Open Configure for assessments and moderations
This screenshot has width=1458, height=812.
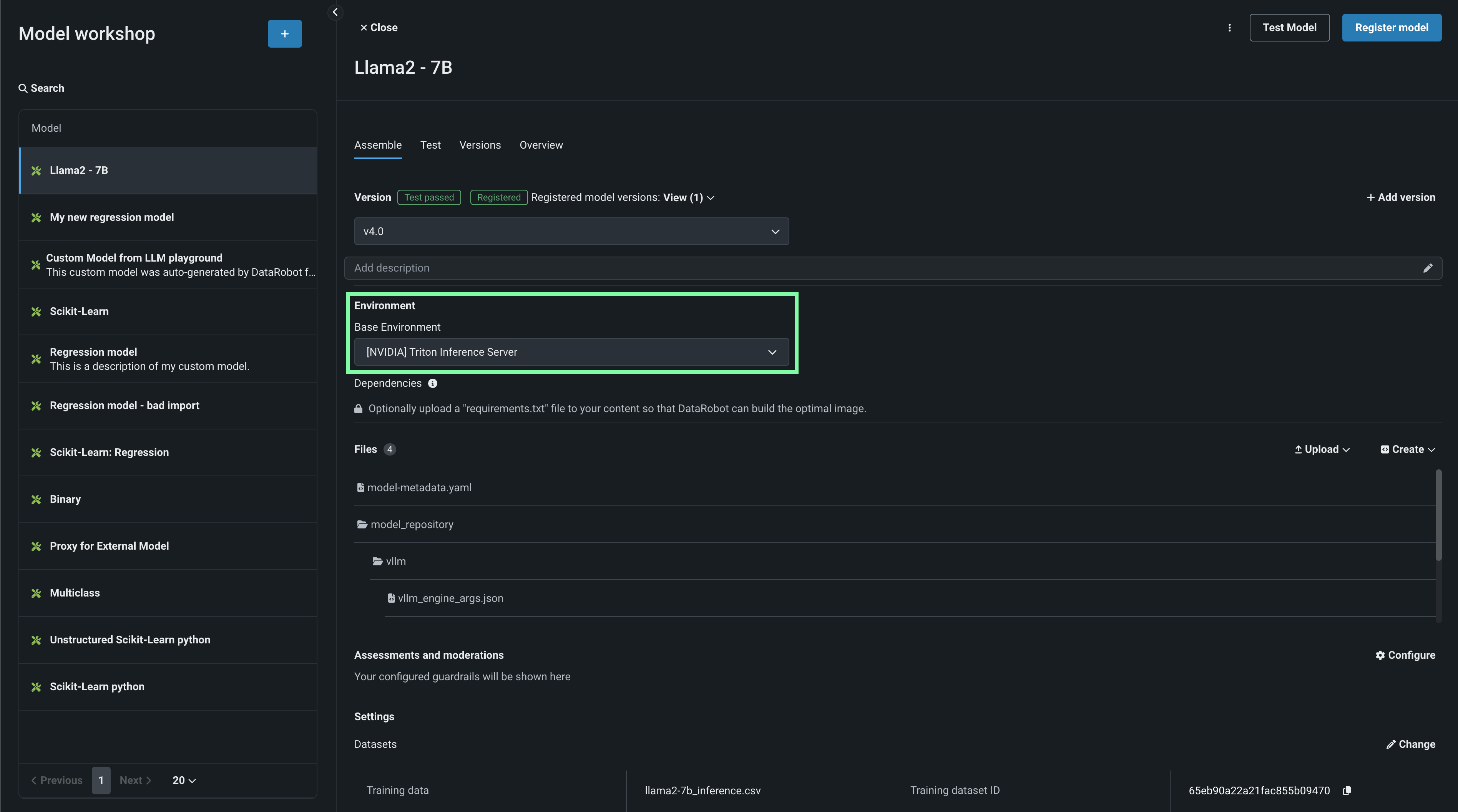coord(1405,655)
